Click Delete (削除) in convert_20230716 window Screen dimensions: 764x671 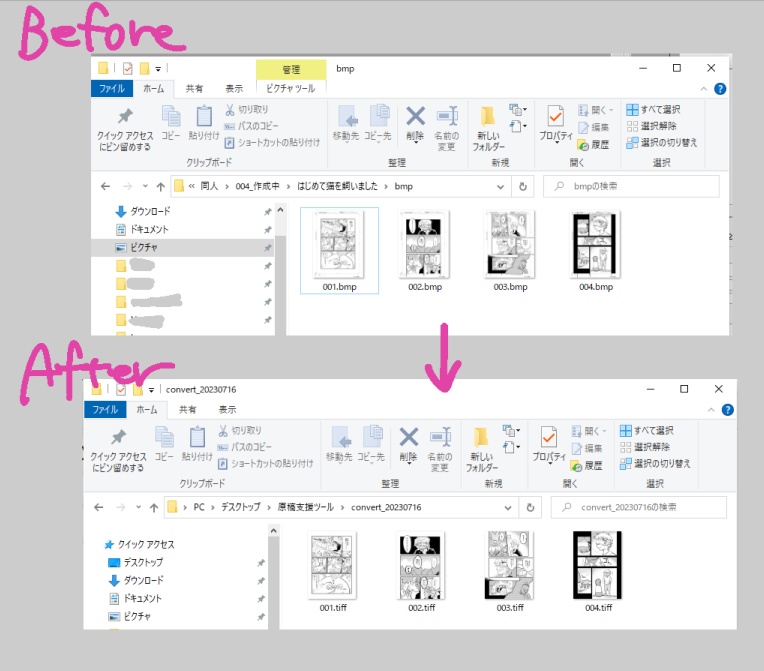[x=408, y=445]
